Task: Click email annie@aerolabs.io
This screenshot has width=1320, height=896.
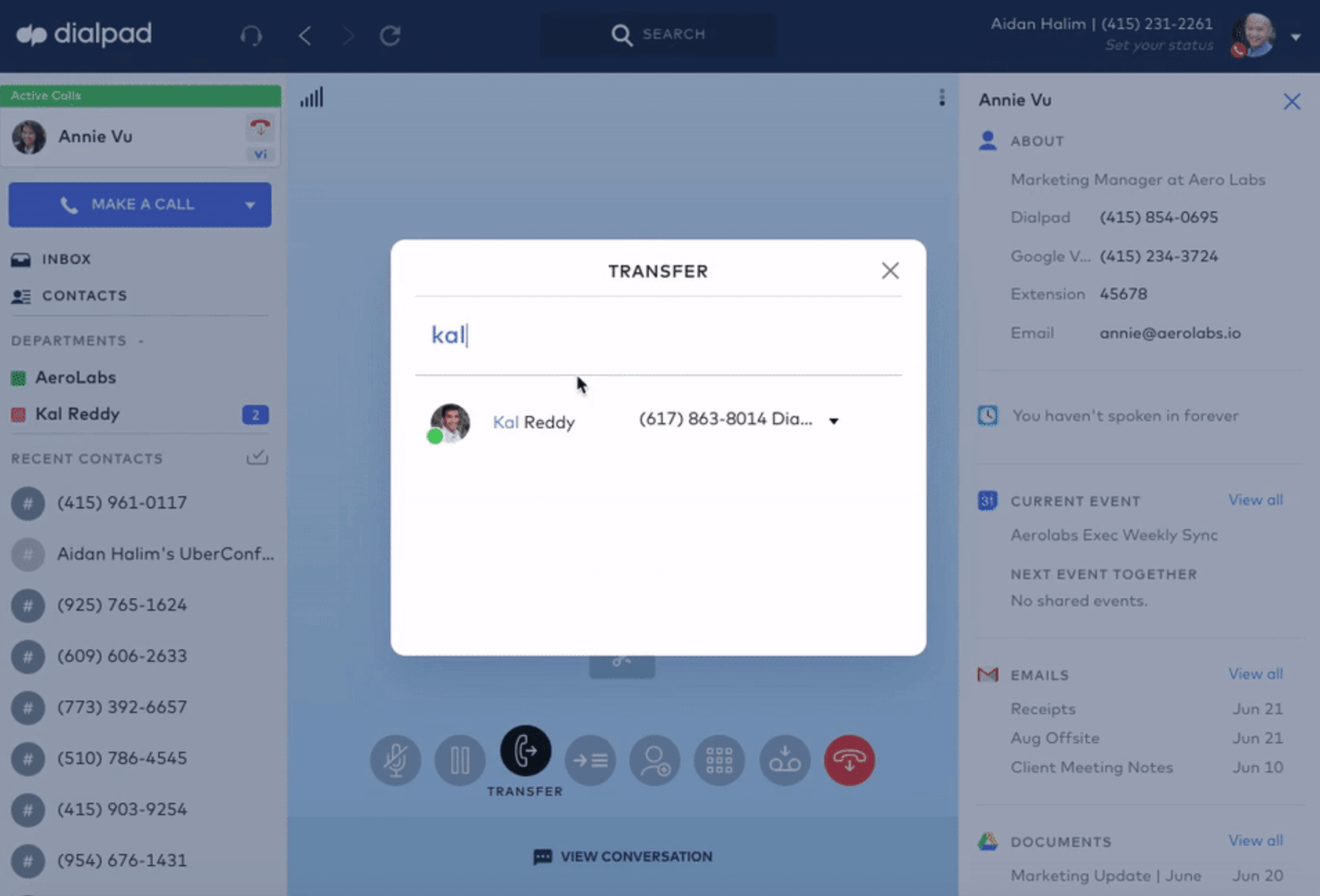Action: point(1170,333)
